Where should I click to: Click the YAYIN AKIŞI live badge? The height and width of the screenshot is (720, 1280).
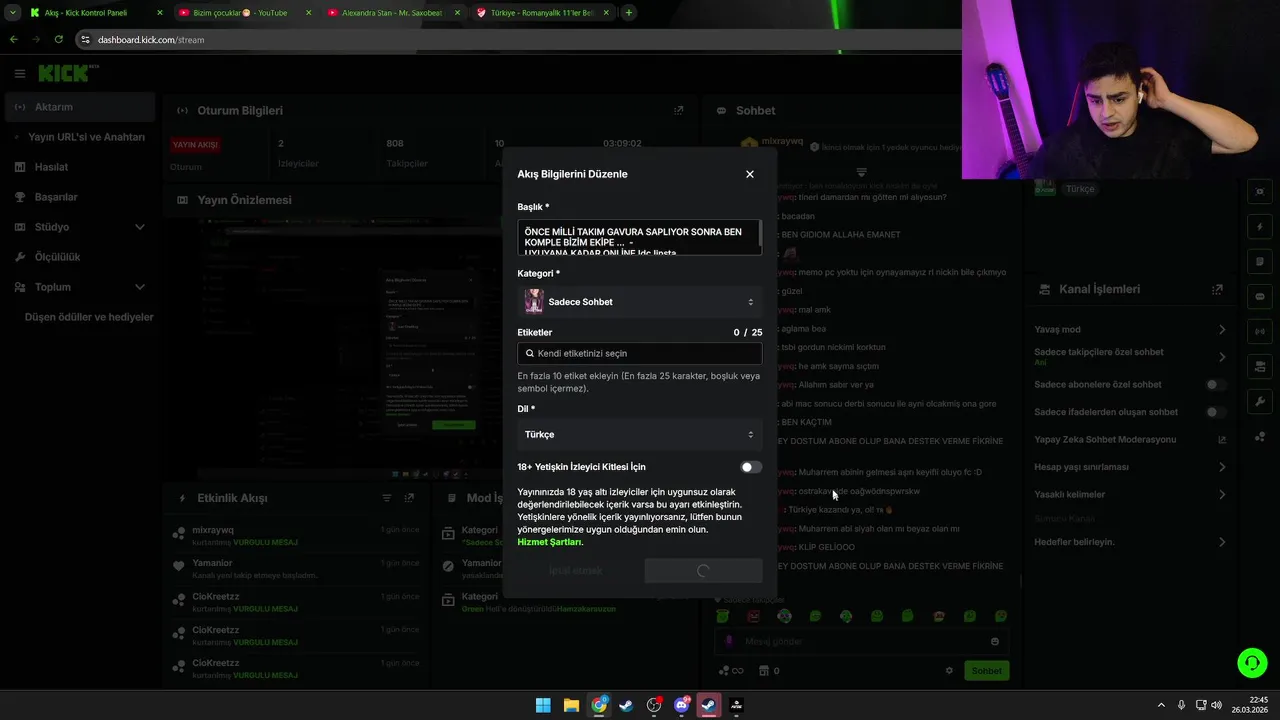coord(195,145)
